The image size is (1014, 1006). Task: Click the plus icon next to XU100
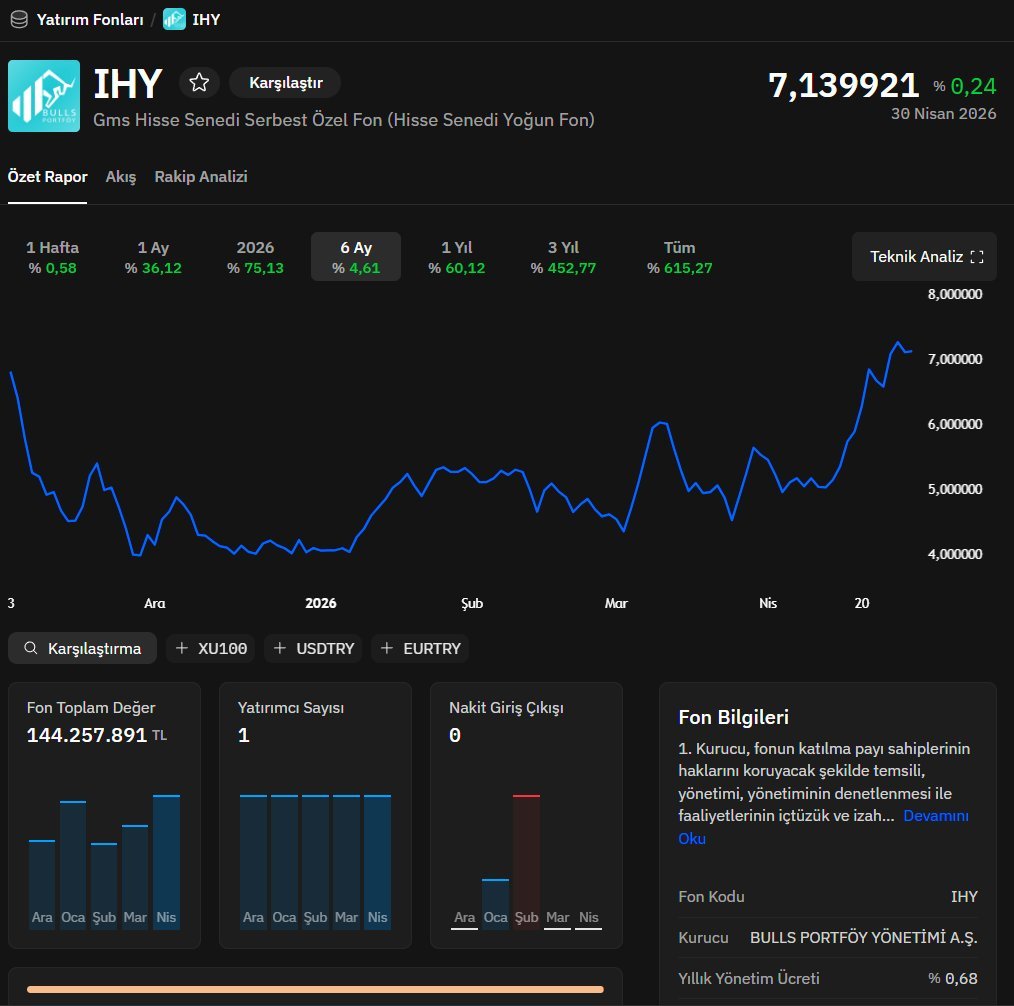tap(182, 648)
